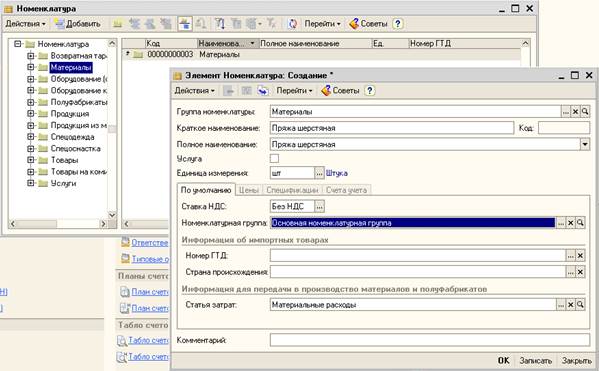Clear Номенклатурная группа field with X
This screenshot has width=599, height=371.
click(571, 223)
